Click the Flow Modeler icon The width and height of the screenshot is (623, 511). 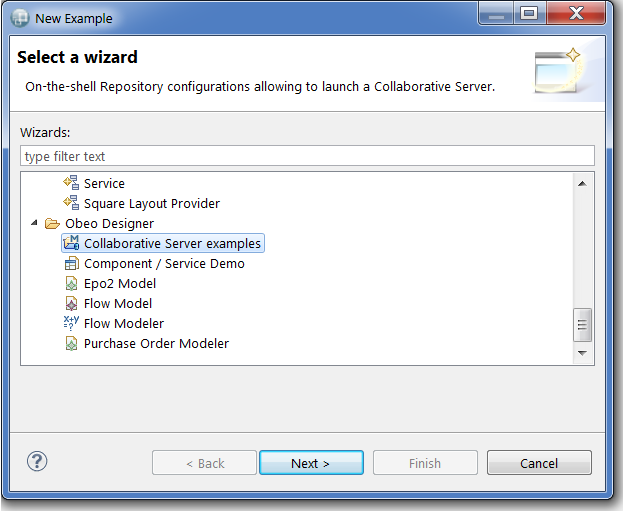tap(70, 323)
